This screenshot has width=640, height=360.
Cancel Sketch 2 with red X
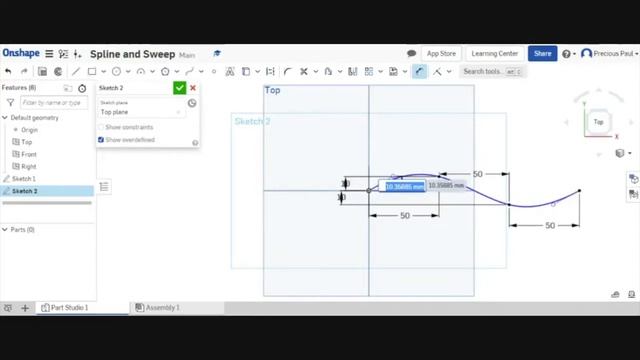(193, 88)
